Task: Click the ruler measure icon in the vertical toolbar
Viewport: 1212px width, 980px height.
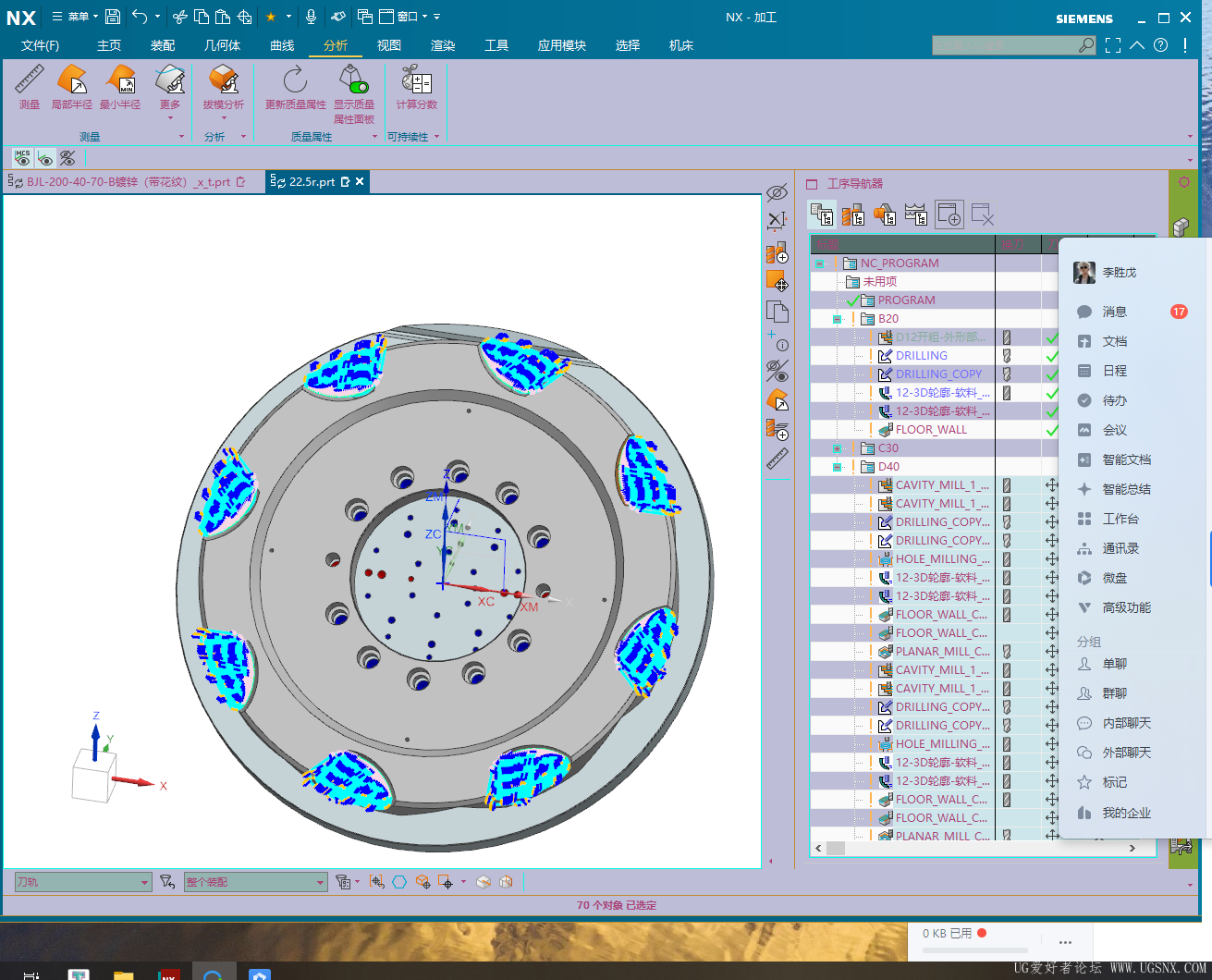Action: [x=777, y=458]
